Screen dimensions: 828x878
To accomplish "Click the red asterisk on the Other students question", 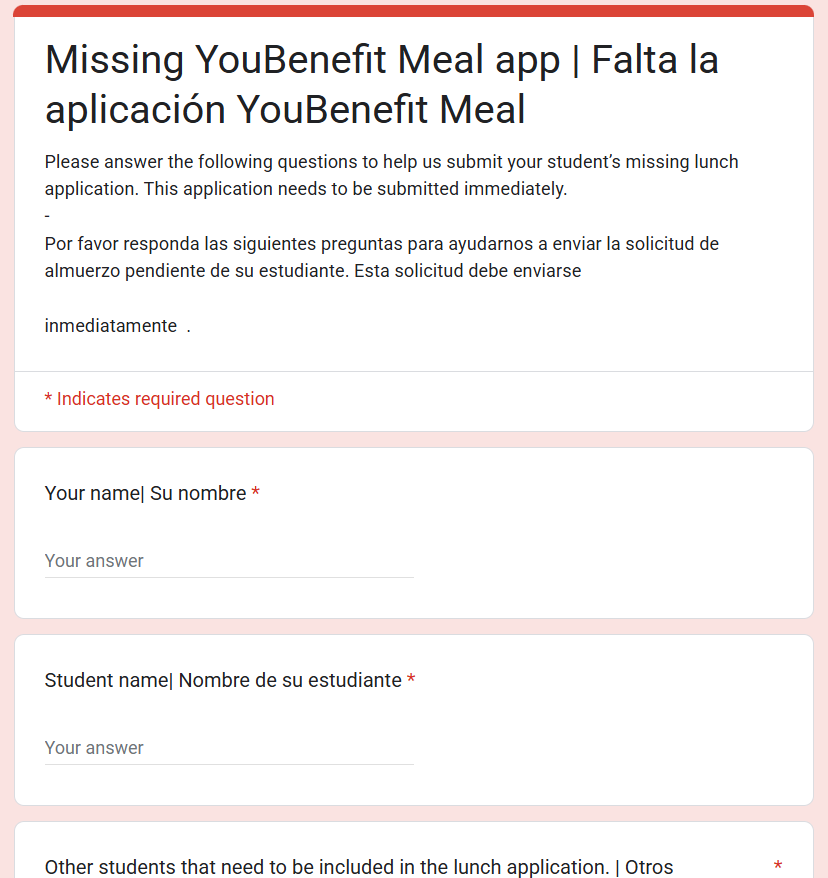I will 778,866.
